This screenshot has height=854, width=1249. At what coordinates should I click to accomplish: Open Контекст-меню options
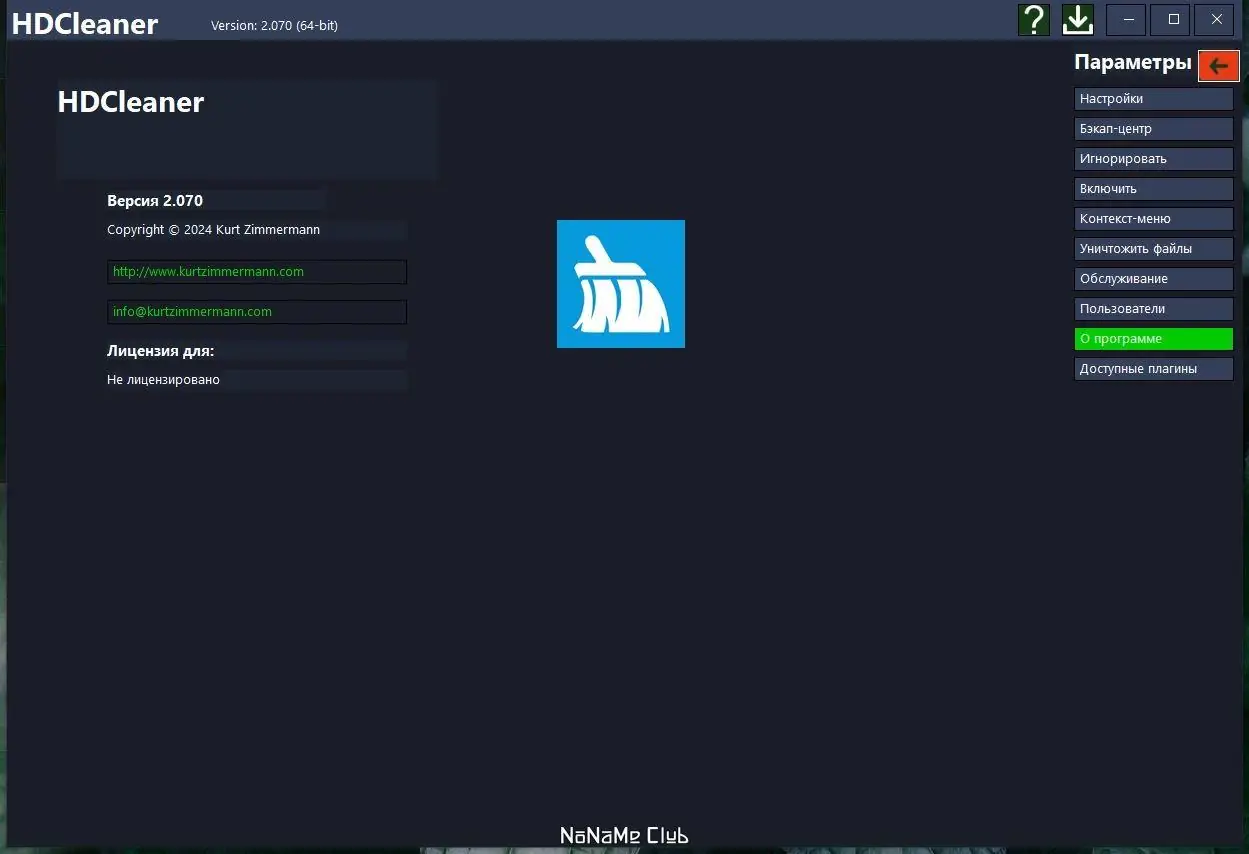tap(1154, 219)
